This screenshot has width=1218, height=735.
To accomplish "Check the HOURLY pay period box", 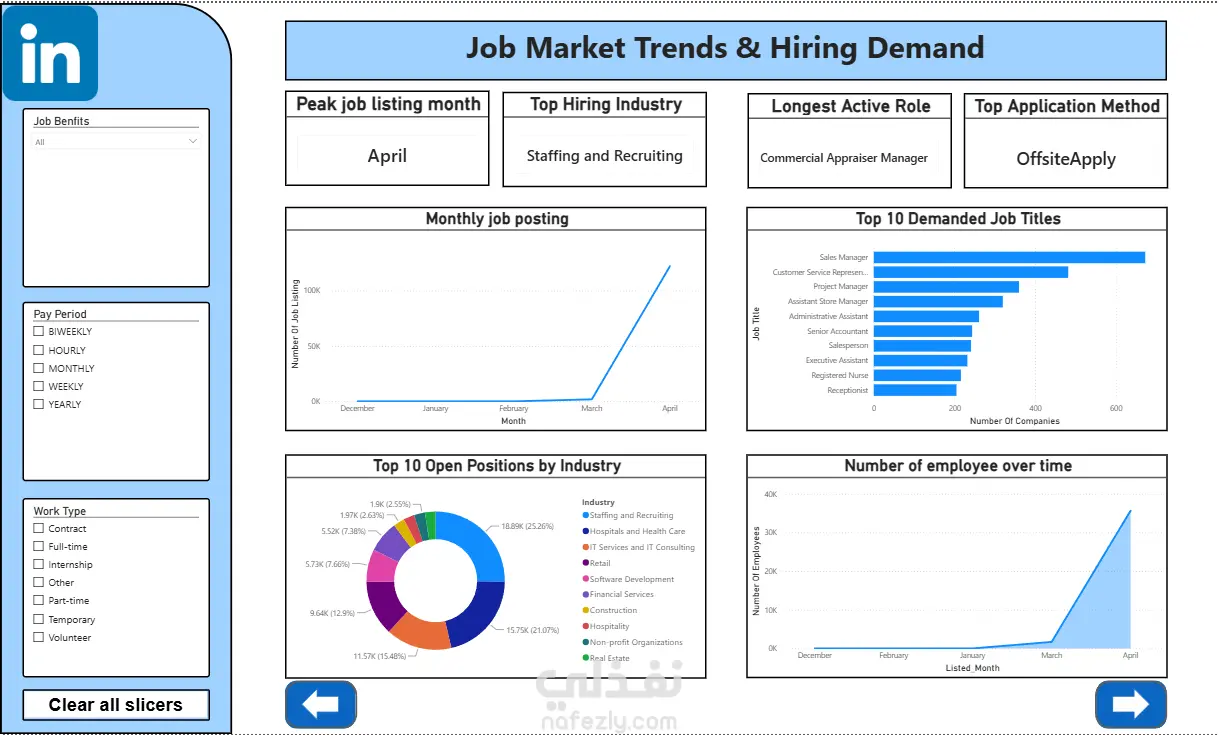I will pyautogui.click(x=39, y=350).
